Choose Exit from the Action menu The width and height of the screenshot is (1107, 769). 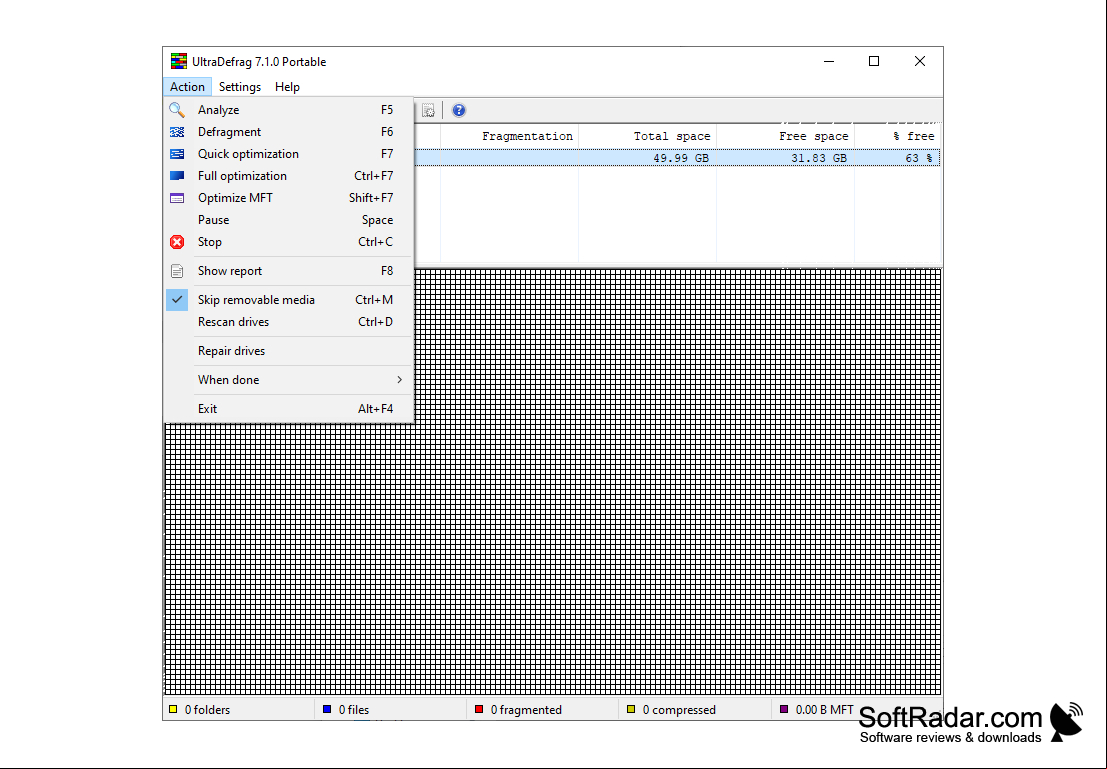(x=288, y=408)
